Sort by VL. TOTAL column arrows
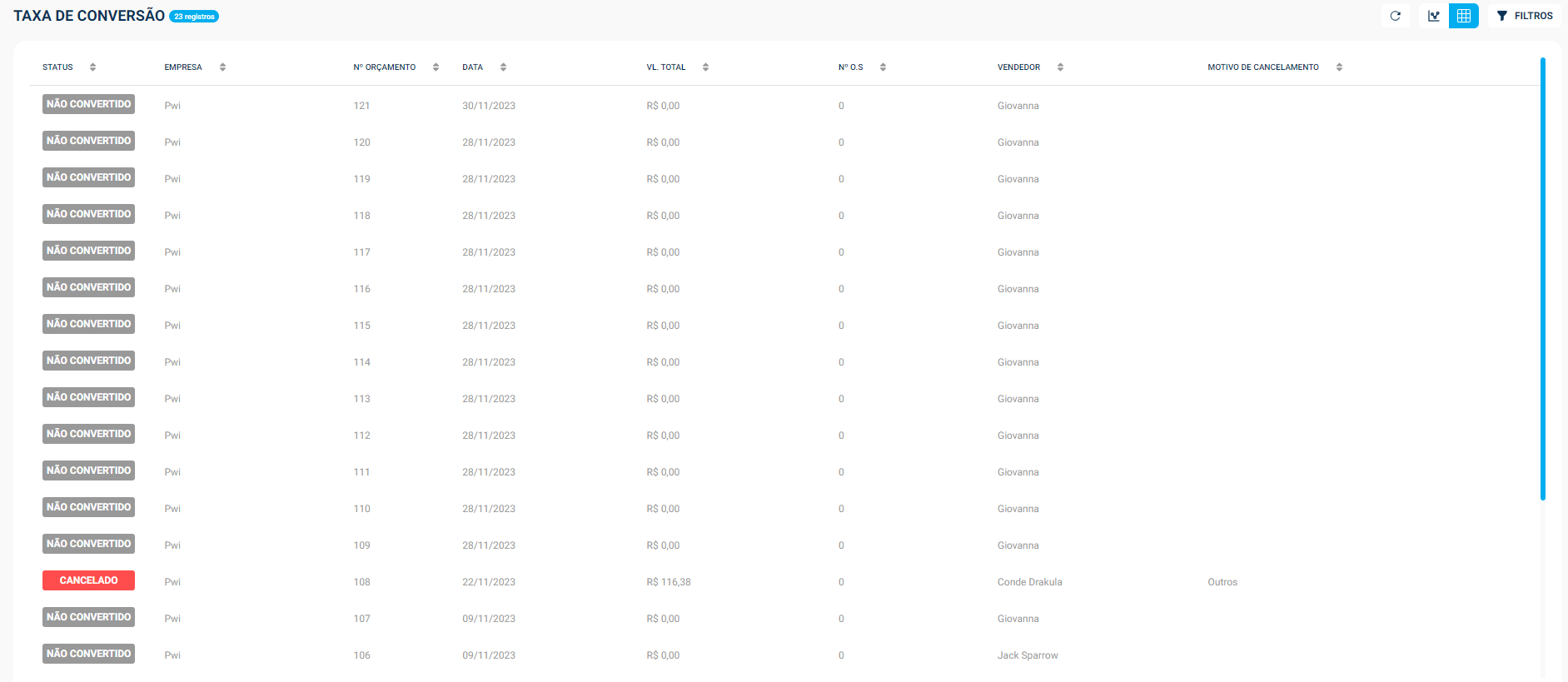 [705, 67]
